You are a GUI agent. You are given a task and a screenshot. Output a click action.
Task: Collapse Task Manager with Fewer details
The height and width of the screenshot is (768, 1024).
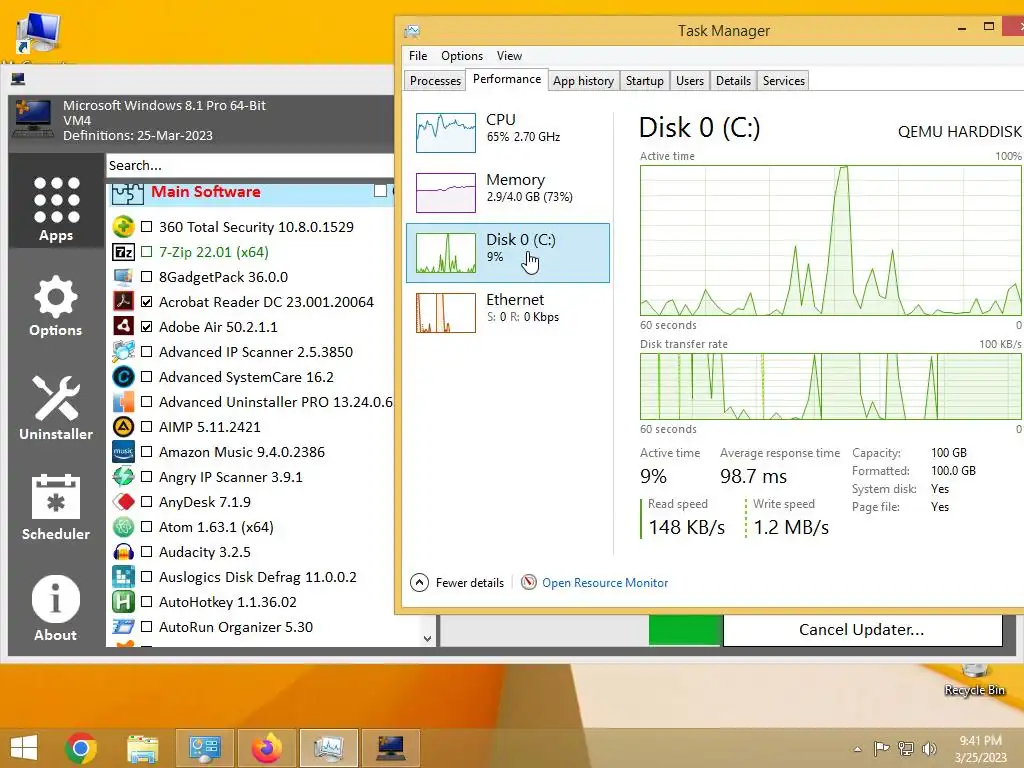click(457, 583)
